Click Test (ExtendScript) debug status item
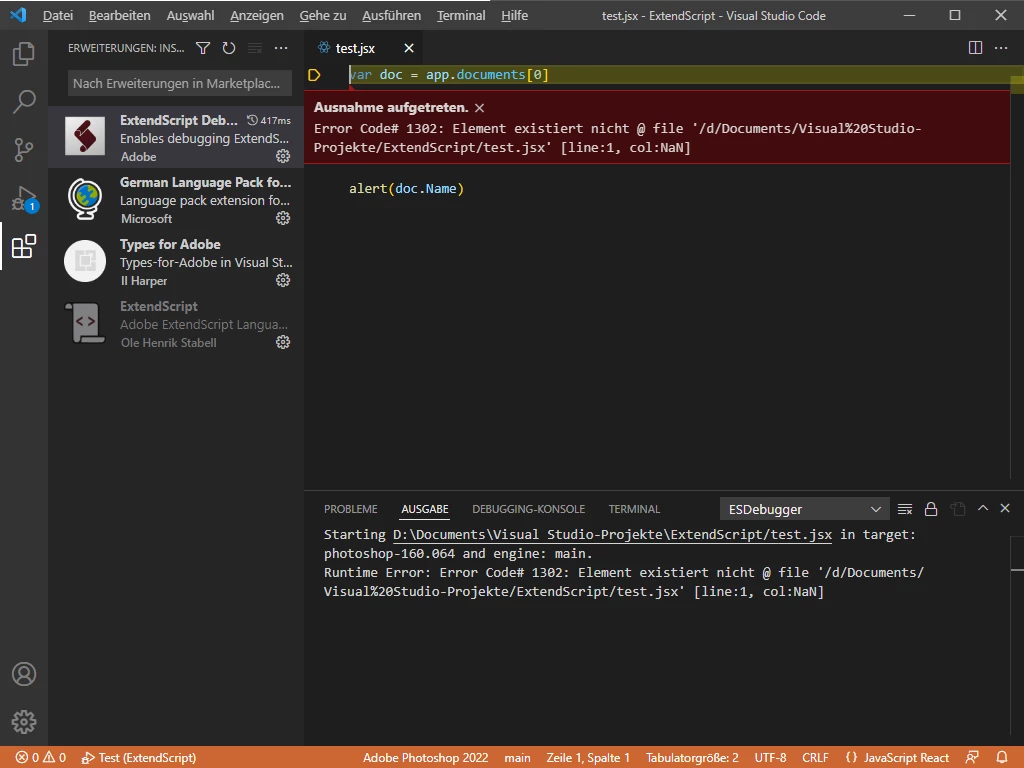The width and height of the screenshot is (1024, 768). point(138,758)
